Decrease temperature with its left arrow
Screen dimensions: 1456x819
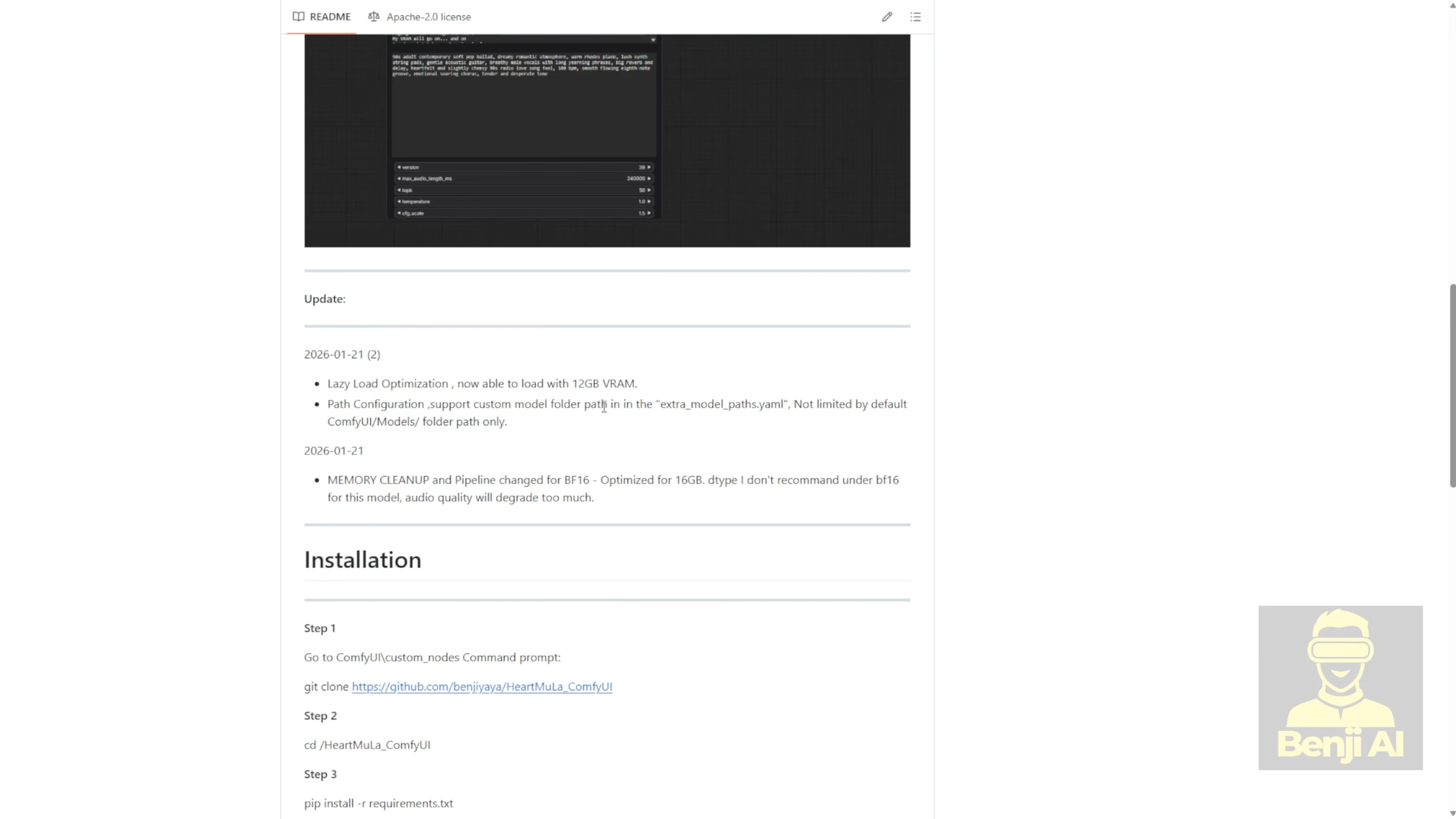pos(398,202)
